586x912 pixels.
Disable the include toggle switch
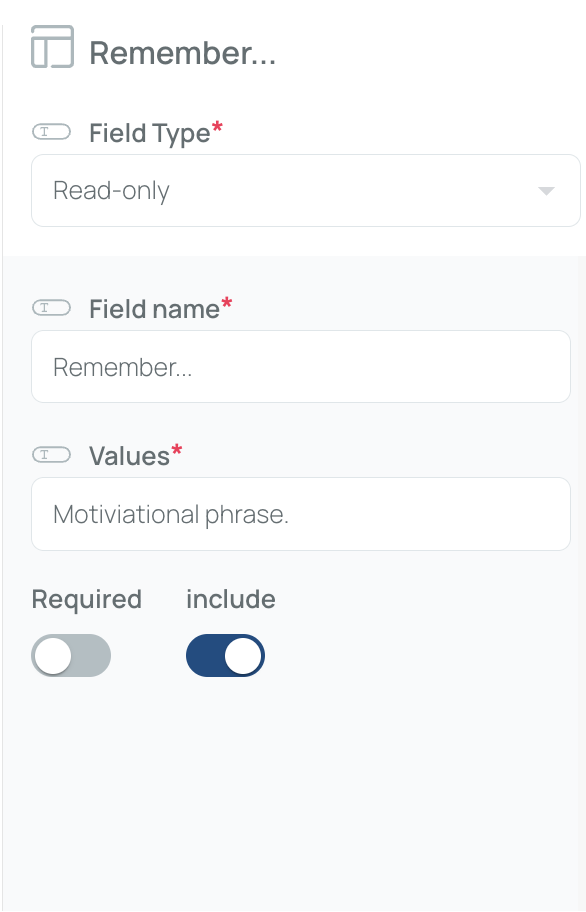pyautogui.click(x=226, y=656)
